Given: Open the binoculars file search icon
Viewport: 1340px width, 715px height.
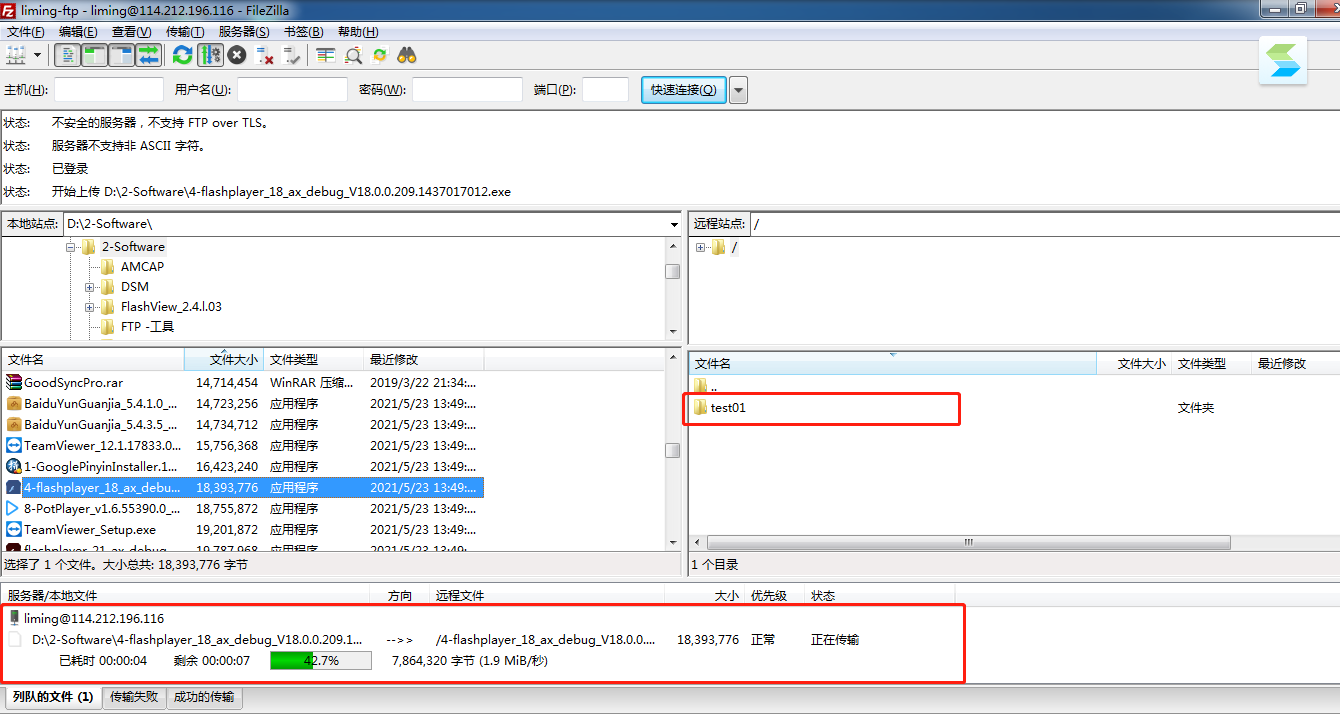Looking at the screenshot, I should pos(407,55).
